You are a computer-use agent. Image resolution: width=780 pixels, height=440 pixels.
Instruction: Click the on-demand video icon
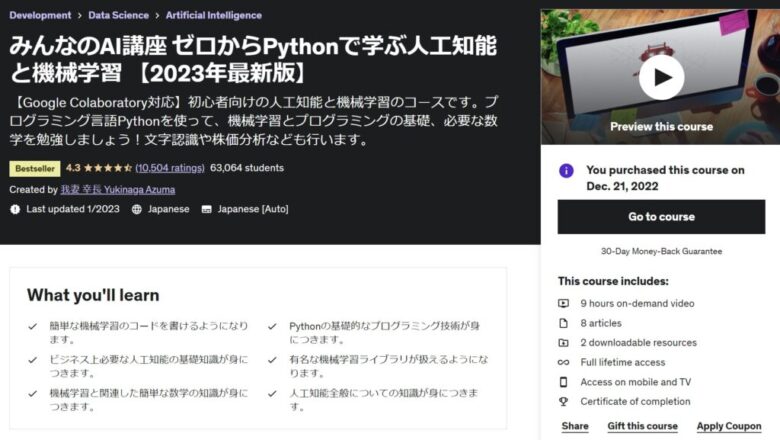563,303
